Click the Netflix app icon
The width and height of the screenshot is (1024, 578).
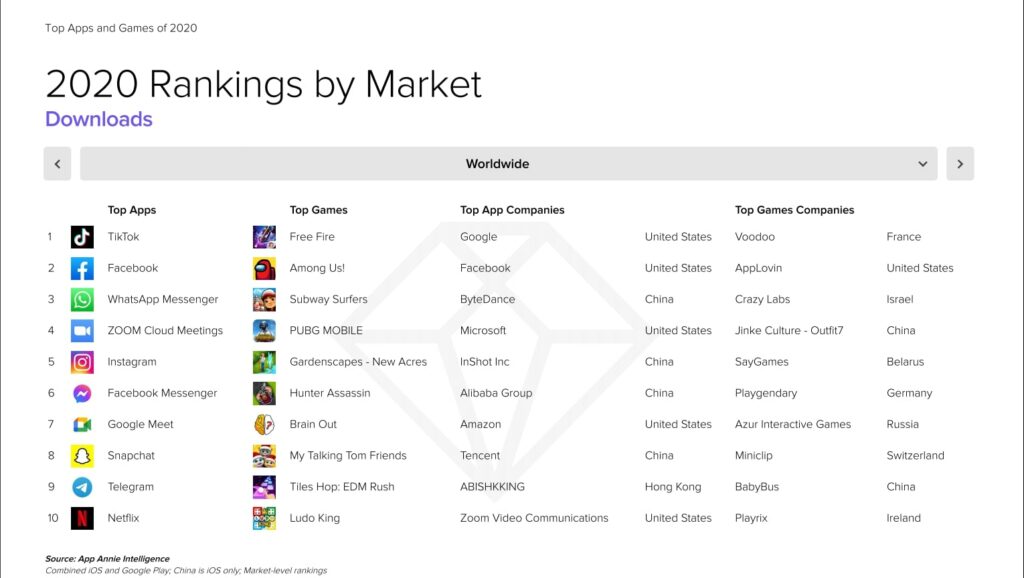[82, 518]
